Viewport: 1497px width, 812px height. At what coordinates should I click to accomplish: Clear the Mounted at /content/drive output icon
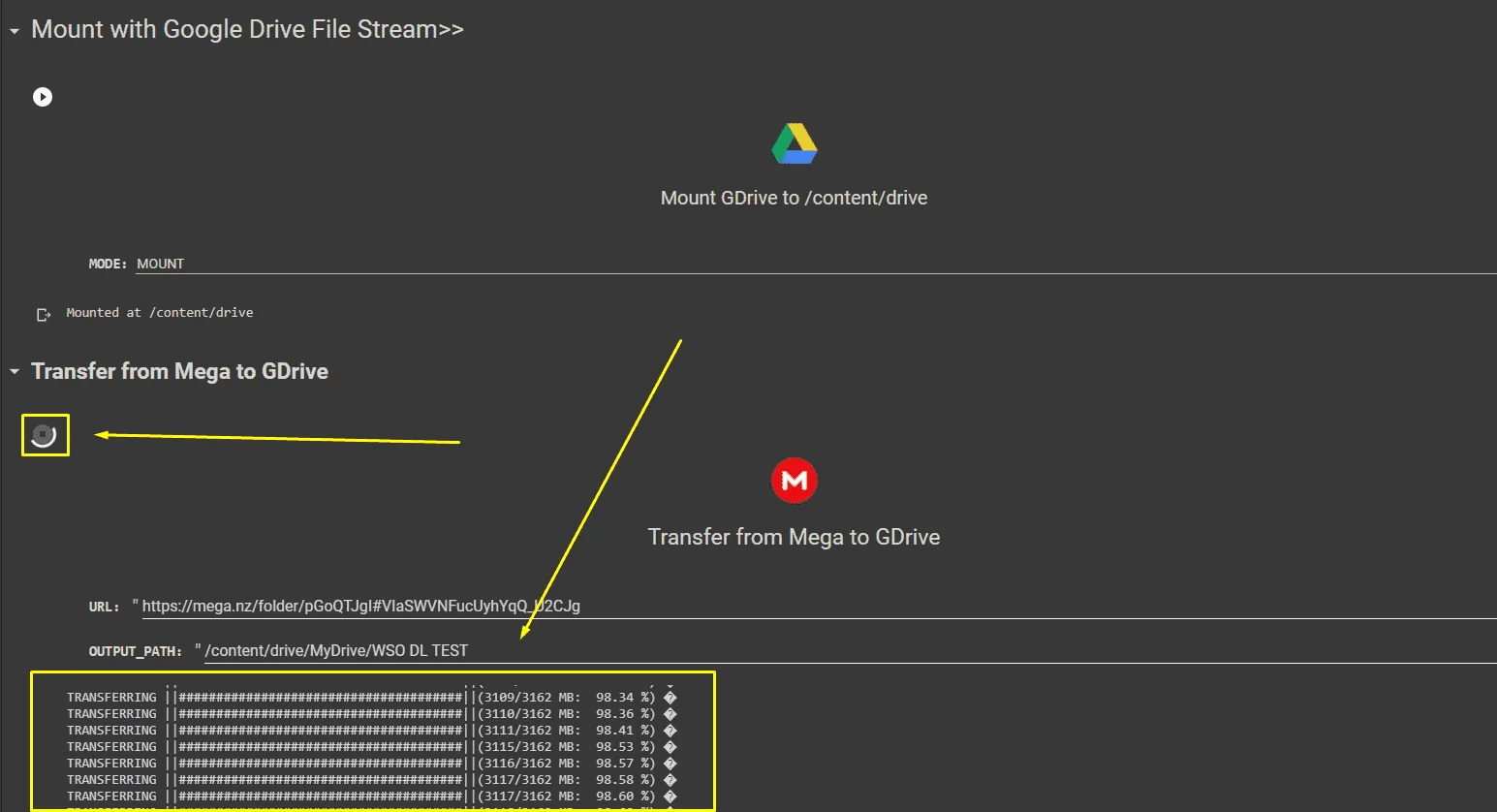(x=44, y=314)
